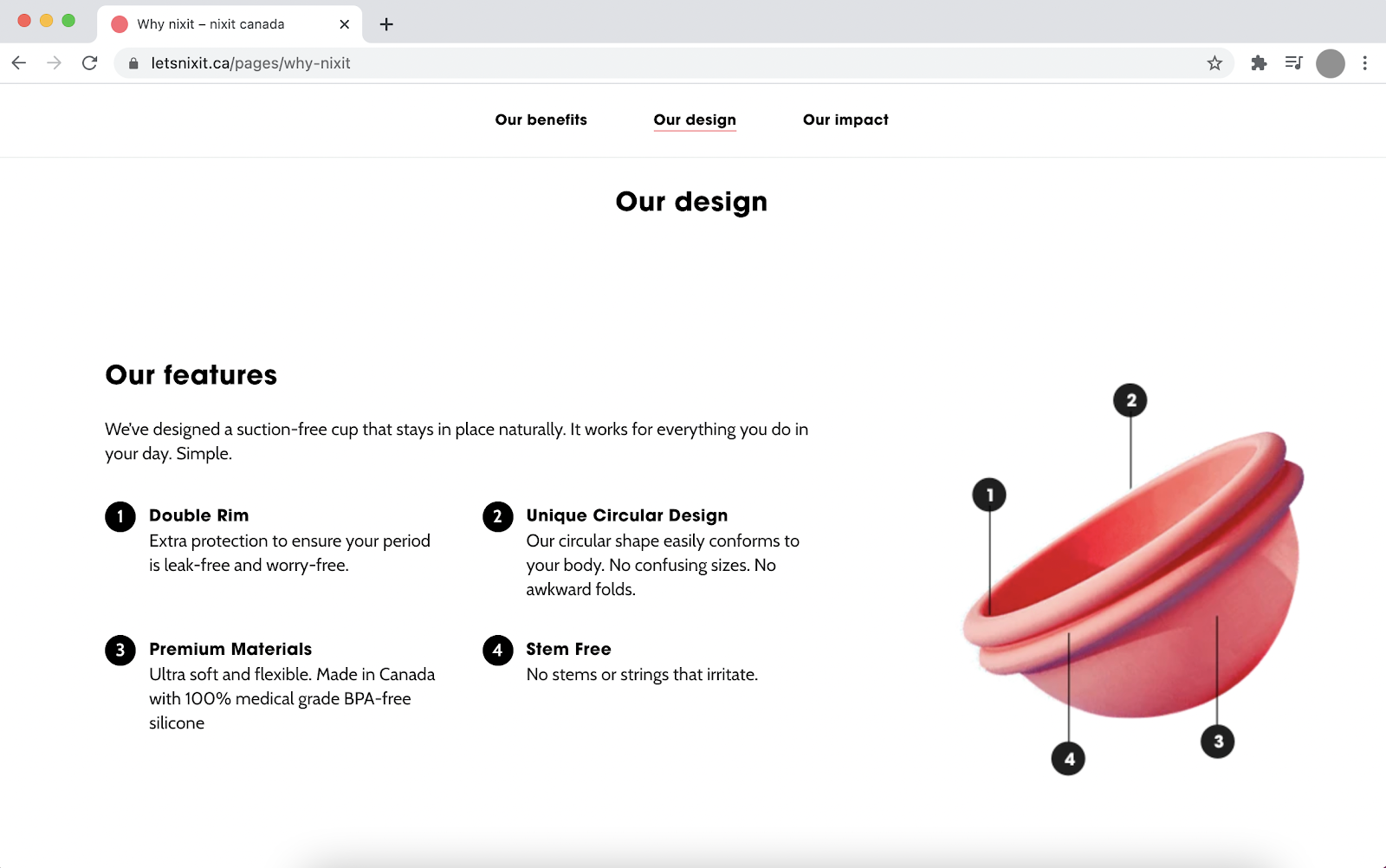Click the number 1 badge beside Double Rim
Screen dimensions: 1386x868
click(x=120, y=517)
